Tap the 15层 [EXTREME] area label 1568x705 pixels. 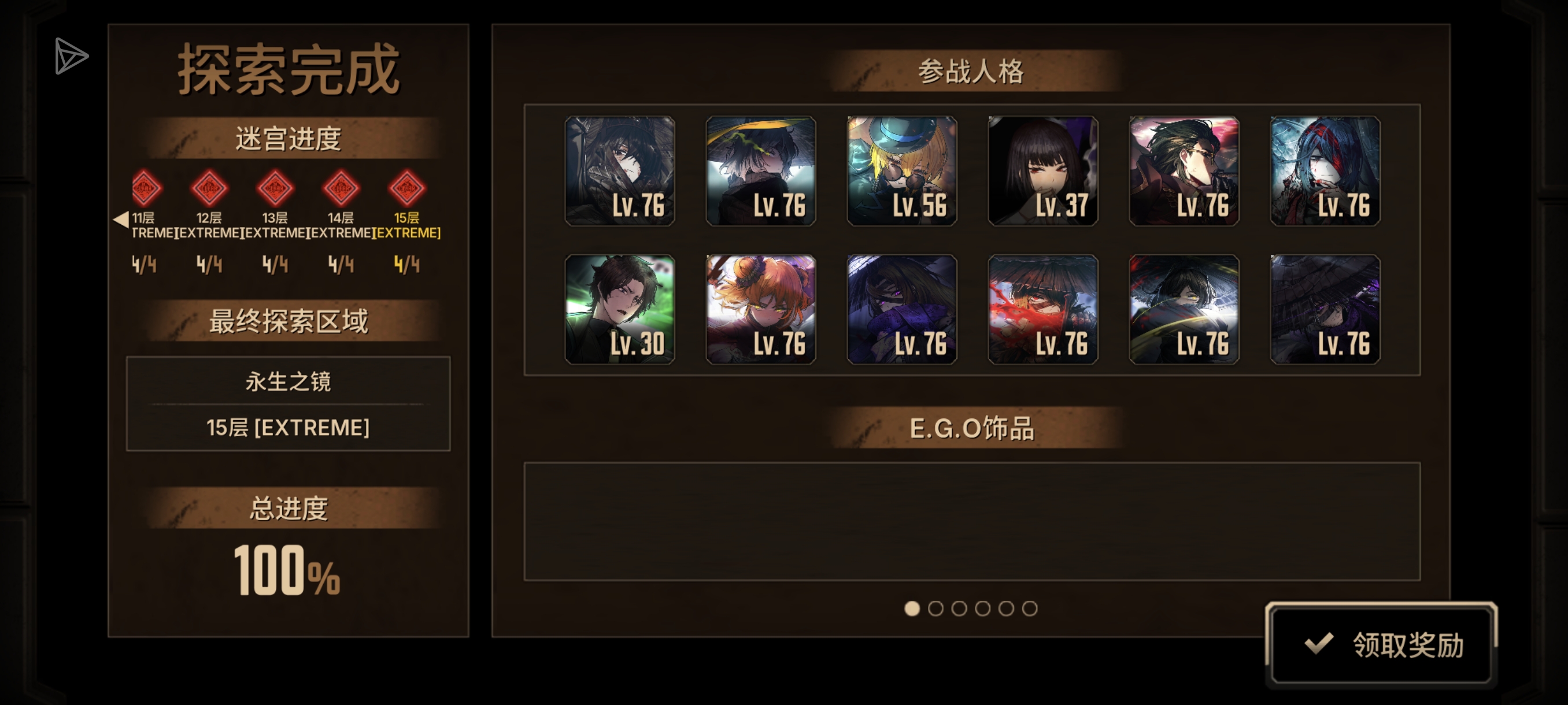pyautogui.click(x=288, y=428)
